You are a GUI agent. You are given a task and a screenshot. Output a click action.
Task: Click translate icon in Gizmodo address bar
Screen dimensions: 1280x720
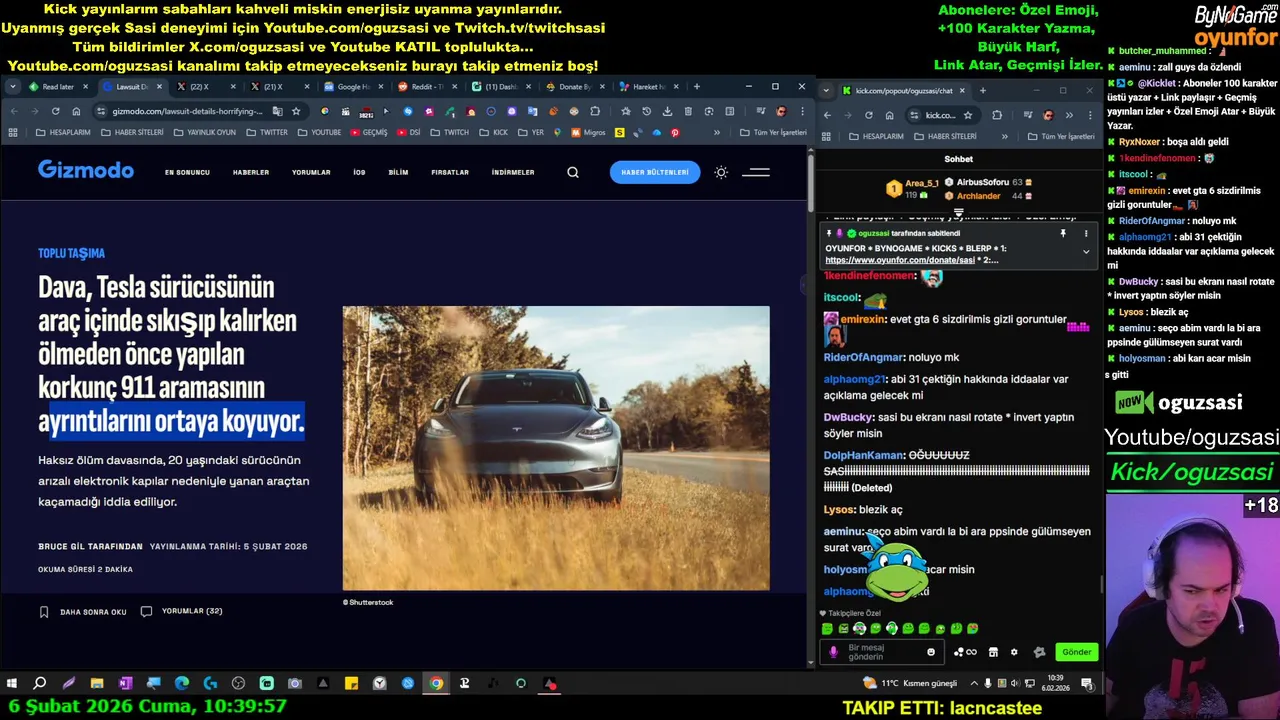click(x=277, y=111)
